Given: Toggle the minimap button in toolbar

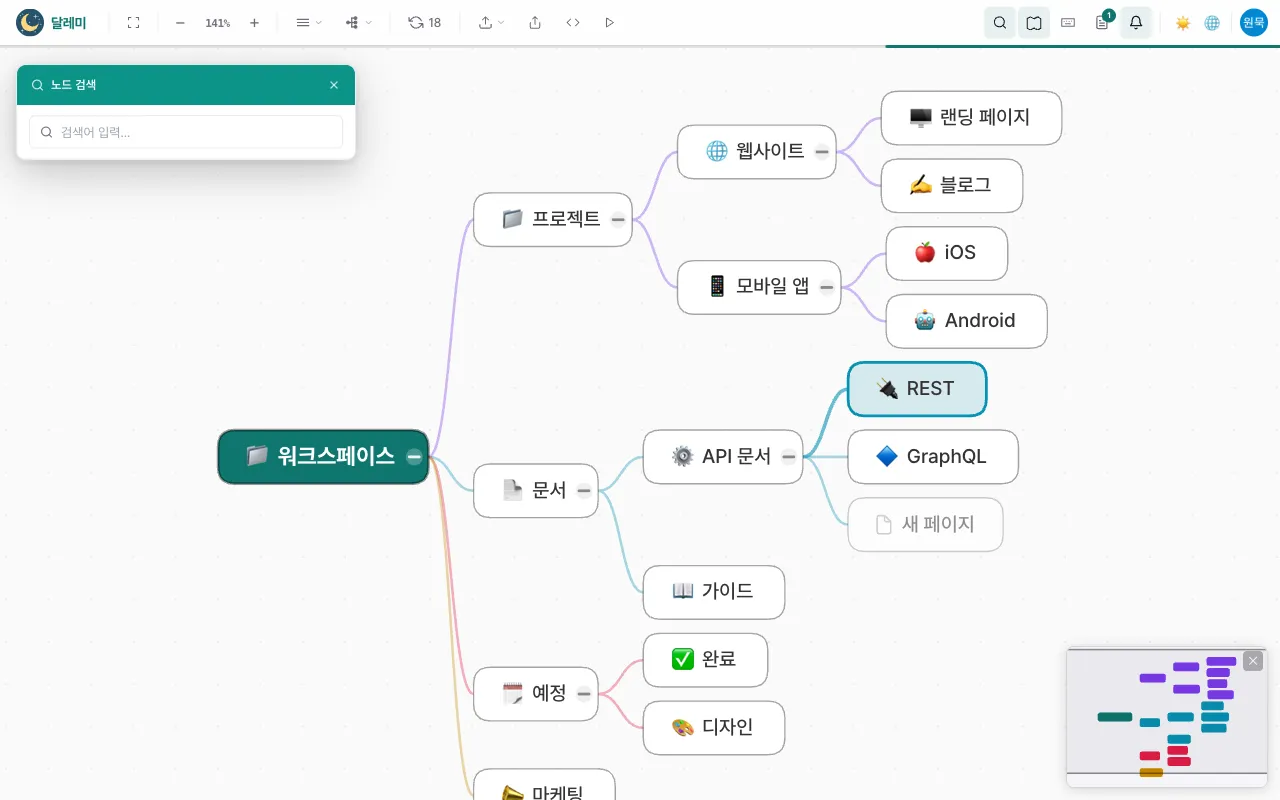Looking at the screenshot, I should pyautogui.click(x=1034, y=22).
